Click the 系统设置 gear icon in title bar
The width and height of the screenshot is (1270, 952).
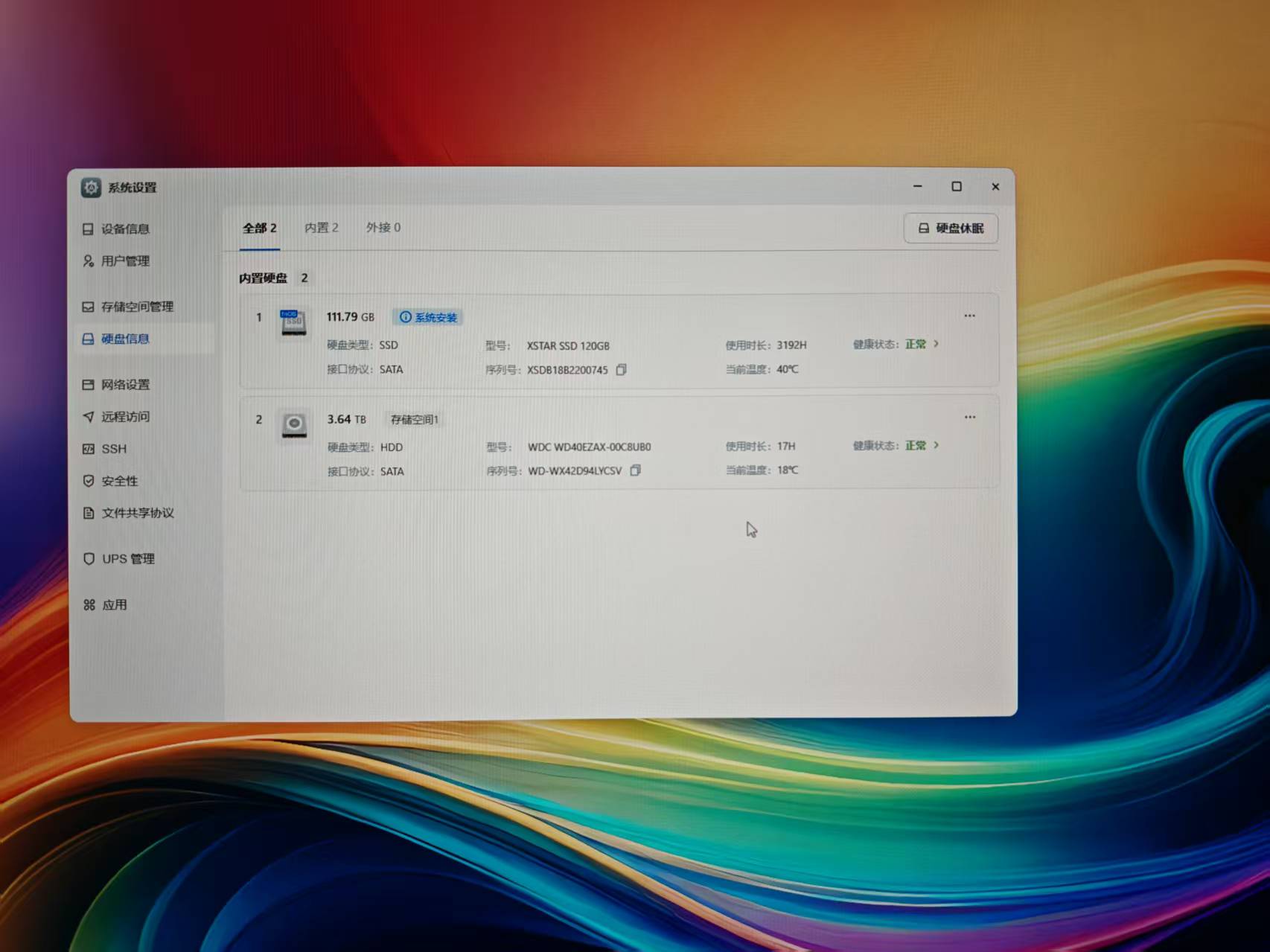[x=91, y=188]
